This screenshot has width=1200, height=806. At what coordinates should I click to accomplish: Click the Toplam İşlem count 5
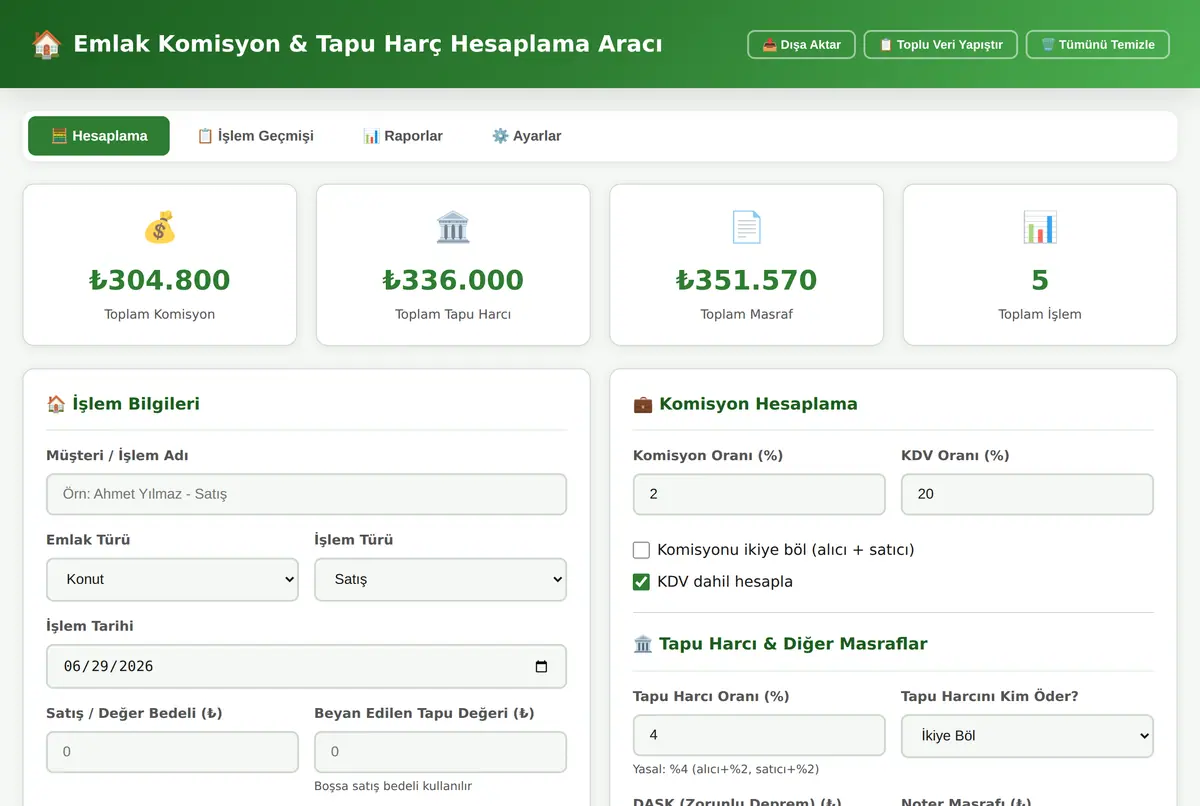point(1040,280)
